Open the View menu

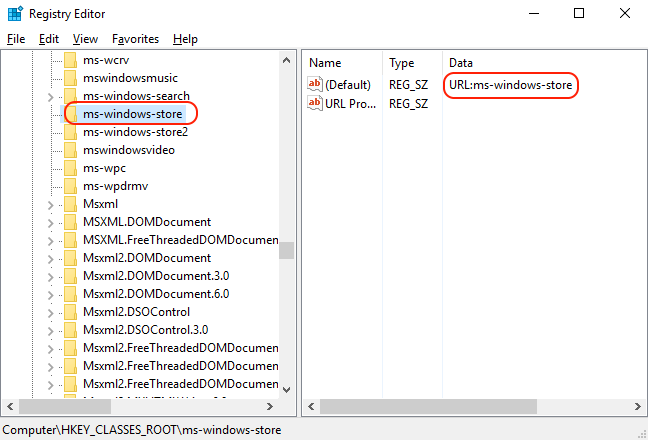coord(86,39)
